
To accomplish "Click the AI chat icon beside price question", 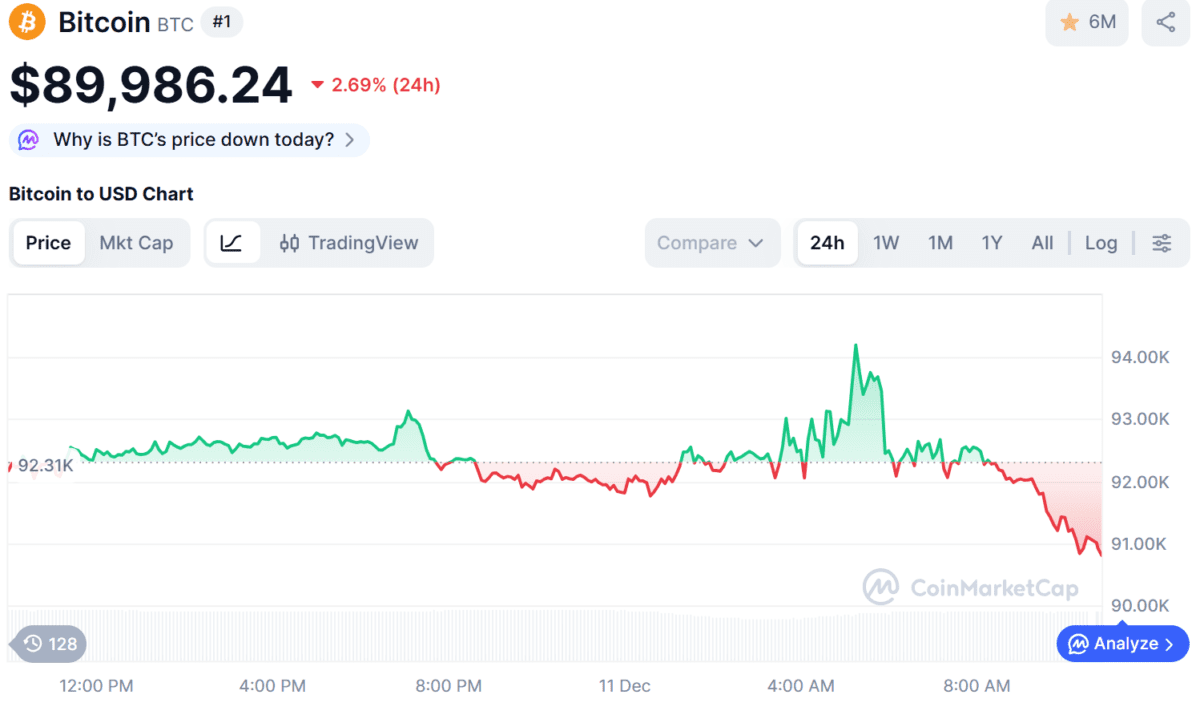I will click(29, 140).
